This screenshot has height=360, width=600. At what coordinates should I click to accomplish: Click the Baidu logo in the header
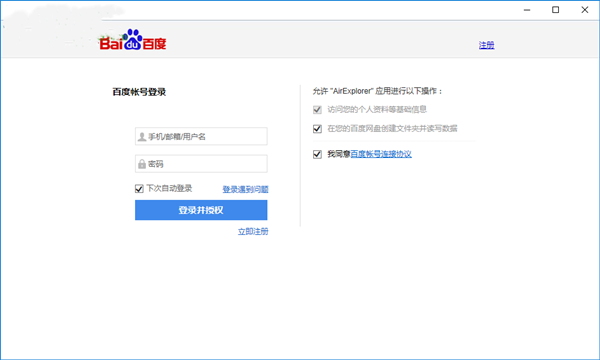click(132, 40)
